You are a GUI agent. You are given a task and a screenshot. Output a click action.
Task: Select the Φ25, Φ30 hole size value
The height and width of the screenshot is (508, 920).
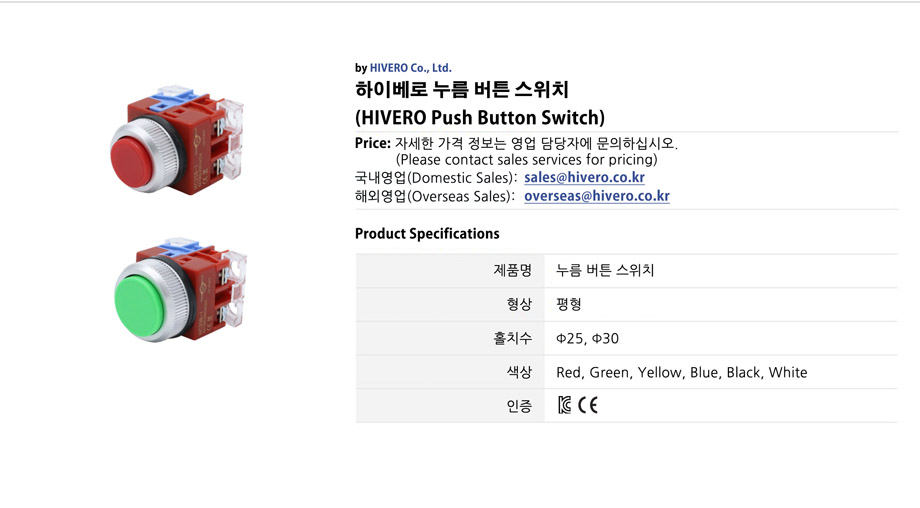(587, 338)
